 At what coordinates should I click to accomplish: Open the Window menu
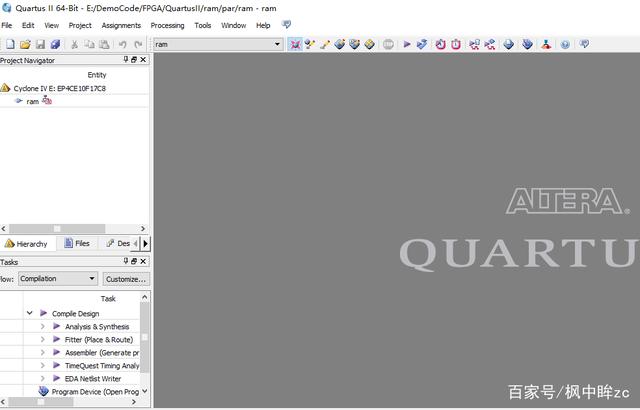click(233, 25)
